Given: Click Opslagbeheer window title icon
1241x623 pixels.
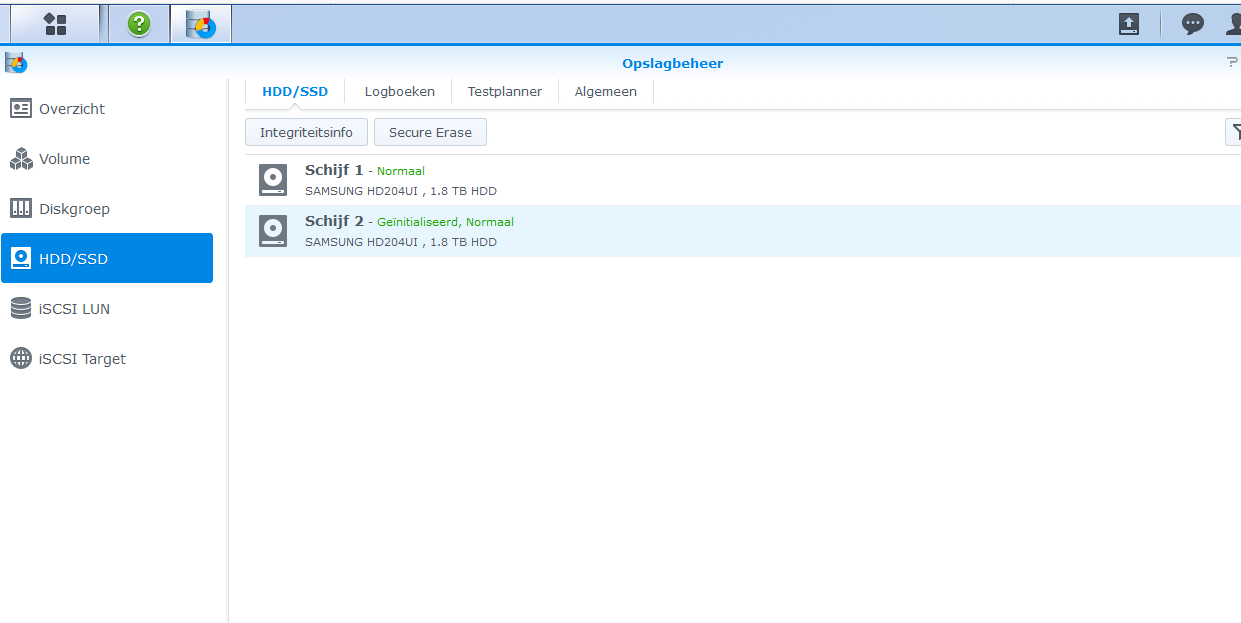Looking at the screenshot, I should coord(15,63).
